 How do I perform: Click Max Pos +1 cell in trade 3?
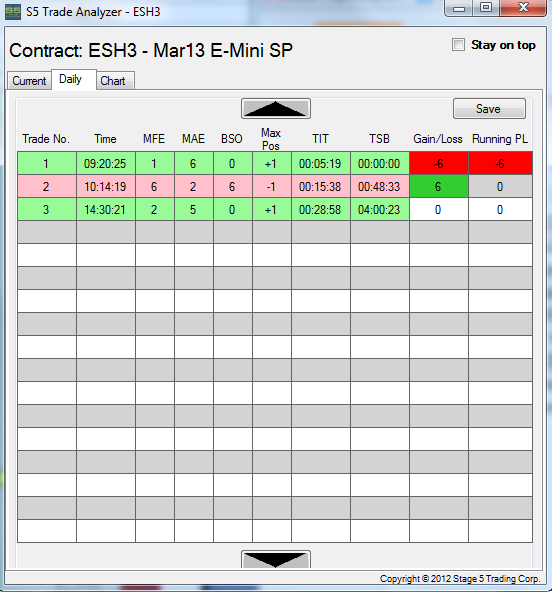point(271,210)
